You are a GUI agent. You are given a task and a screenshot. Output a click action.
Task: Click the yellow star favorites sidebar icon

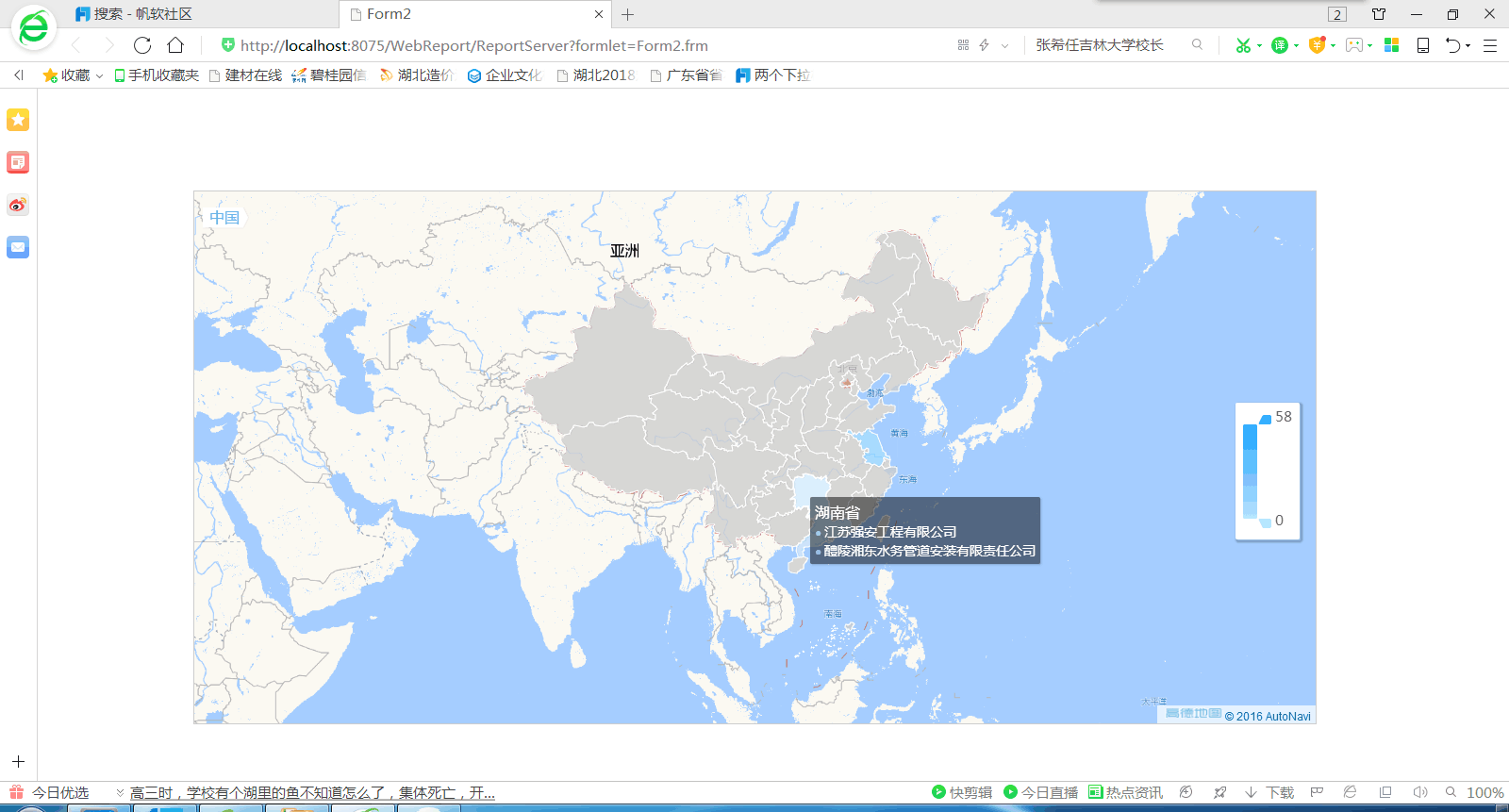pos(18,120)
